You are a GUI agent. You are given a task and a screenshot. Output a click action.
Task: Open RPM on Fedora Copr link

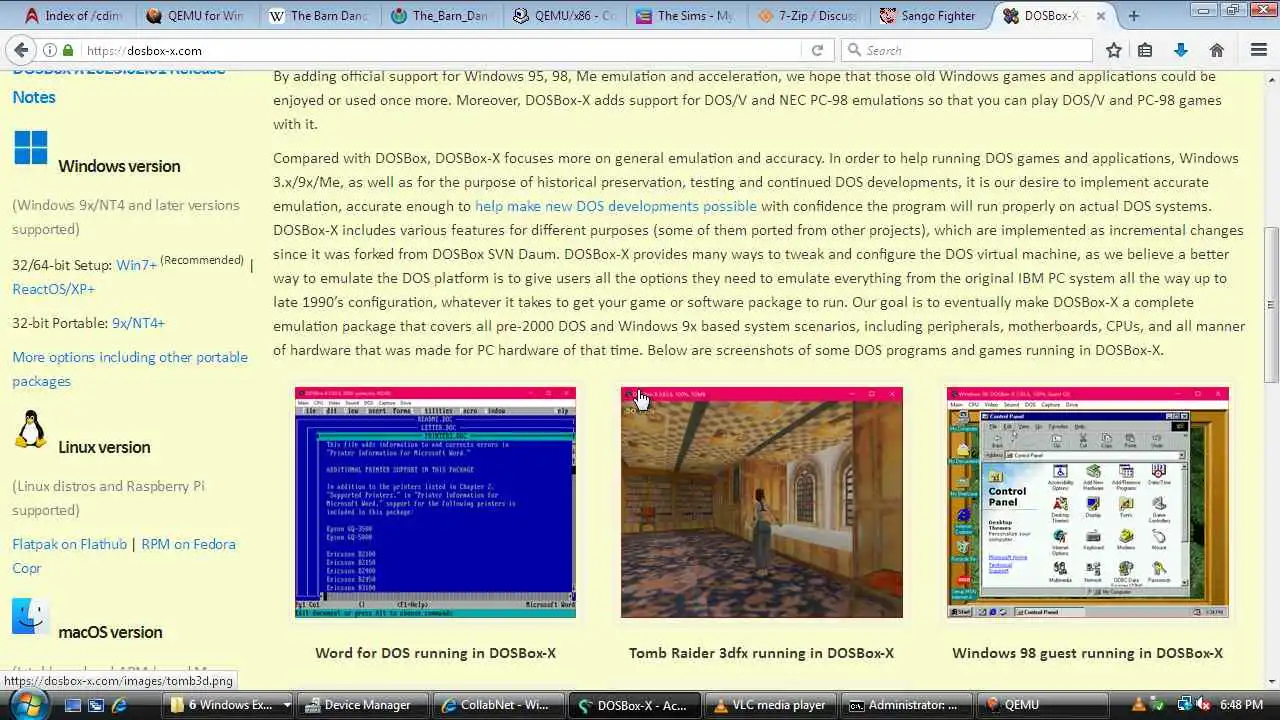click(124, 556)
